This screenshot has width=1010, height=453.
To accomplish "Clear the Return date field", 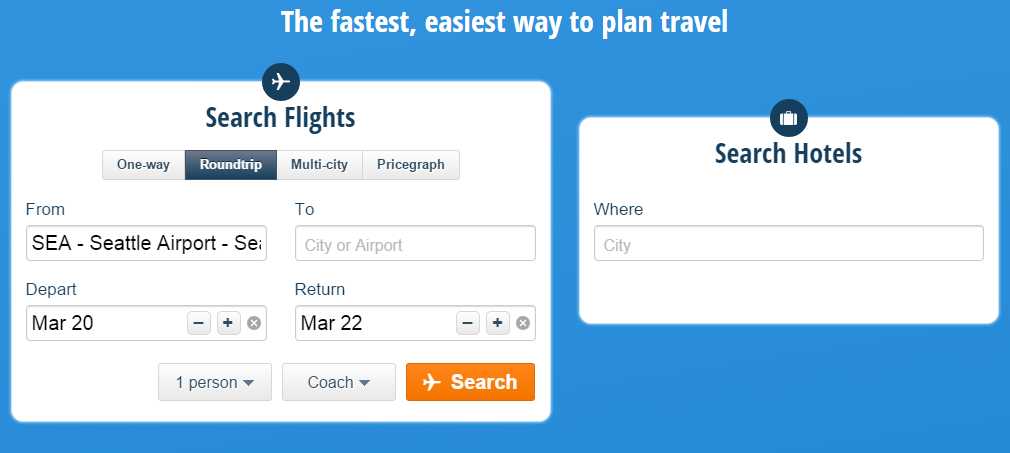I will click(523, 323).
